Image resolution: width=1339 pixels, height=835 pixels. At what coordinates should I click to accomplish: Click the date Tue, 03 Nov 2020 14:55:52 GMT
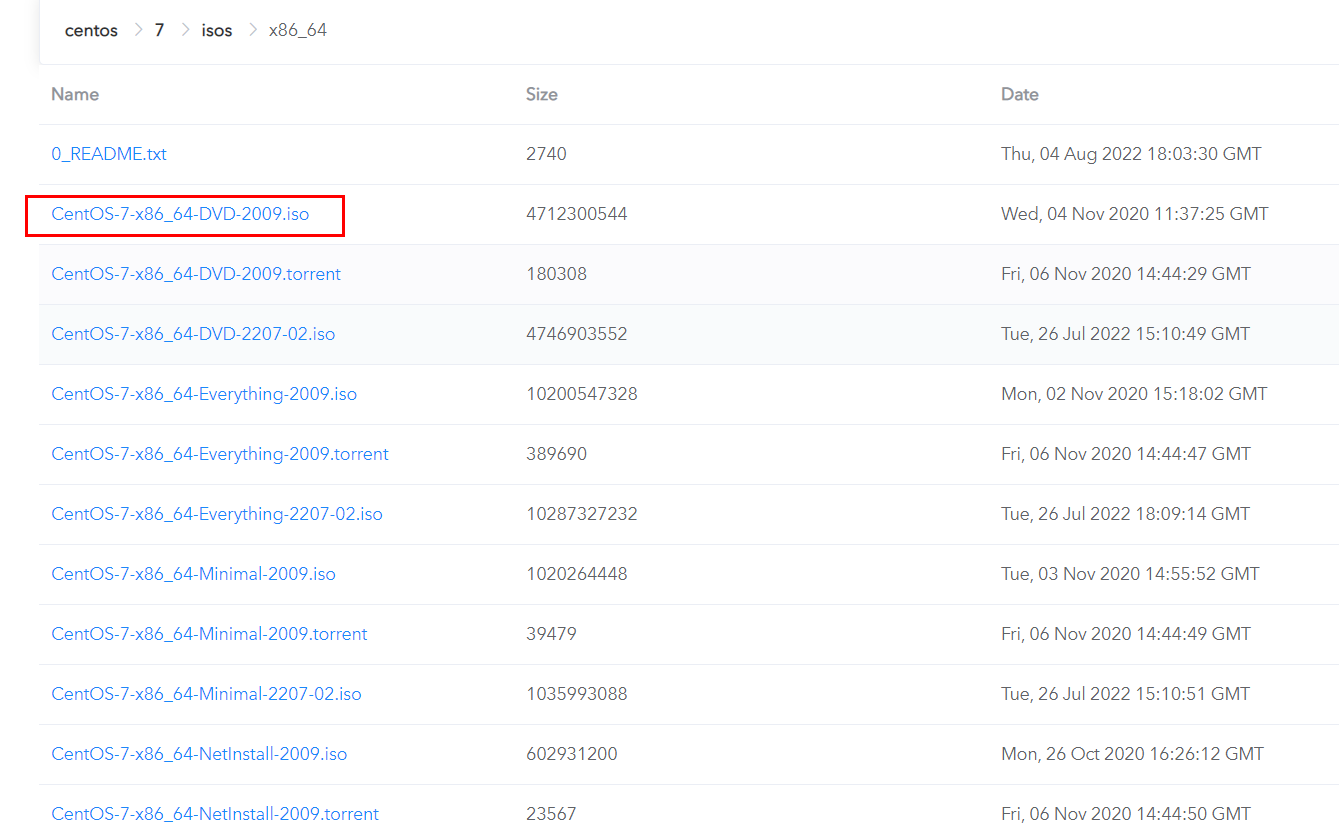[x=1130, y=574]
